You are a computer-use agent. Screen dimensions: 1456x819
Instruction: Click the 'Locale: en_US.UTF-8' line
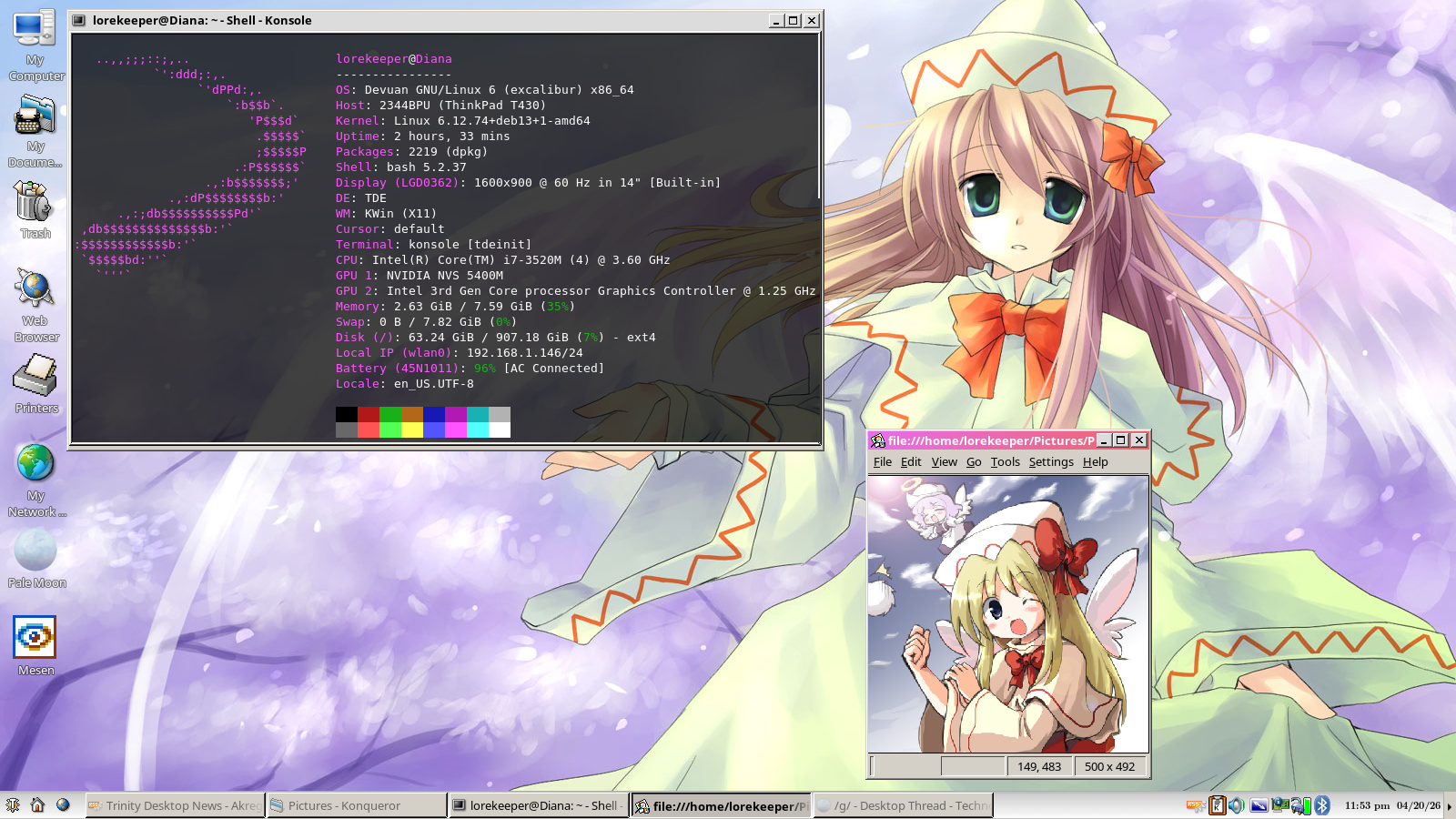[x=405, y=384]
